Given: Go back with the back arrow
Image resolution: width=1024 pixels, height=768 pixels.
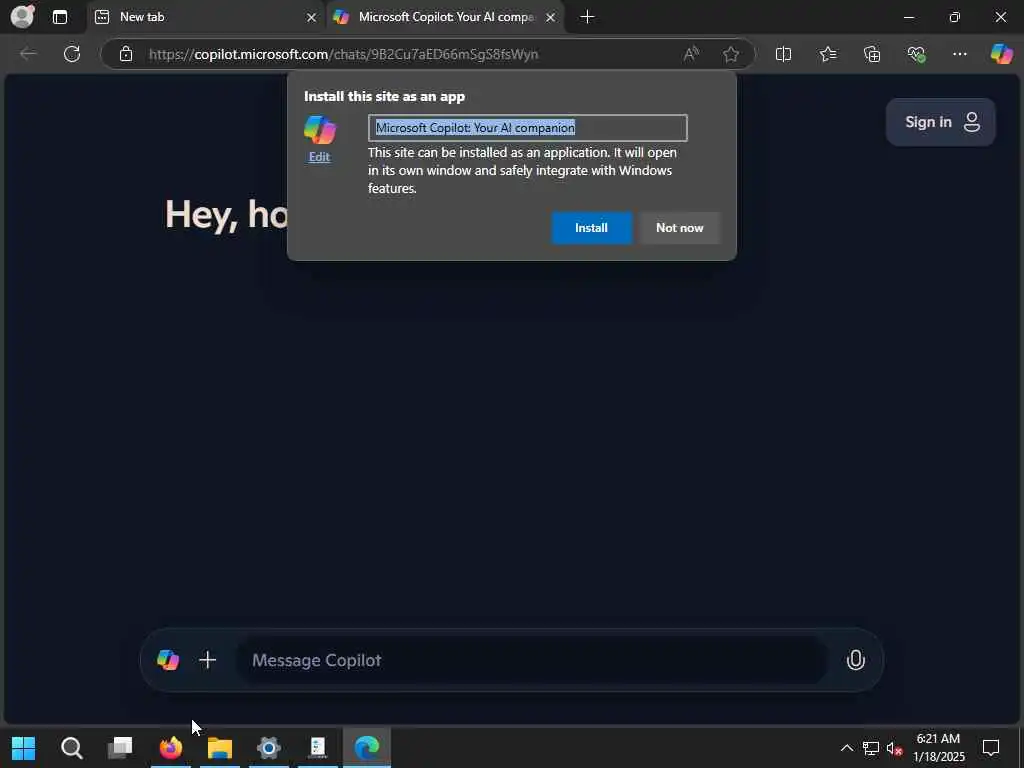Looking at the screenshot, I should coord(28,54).
